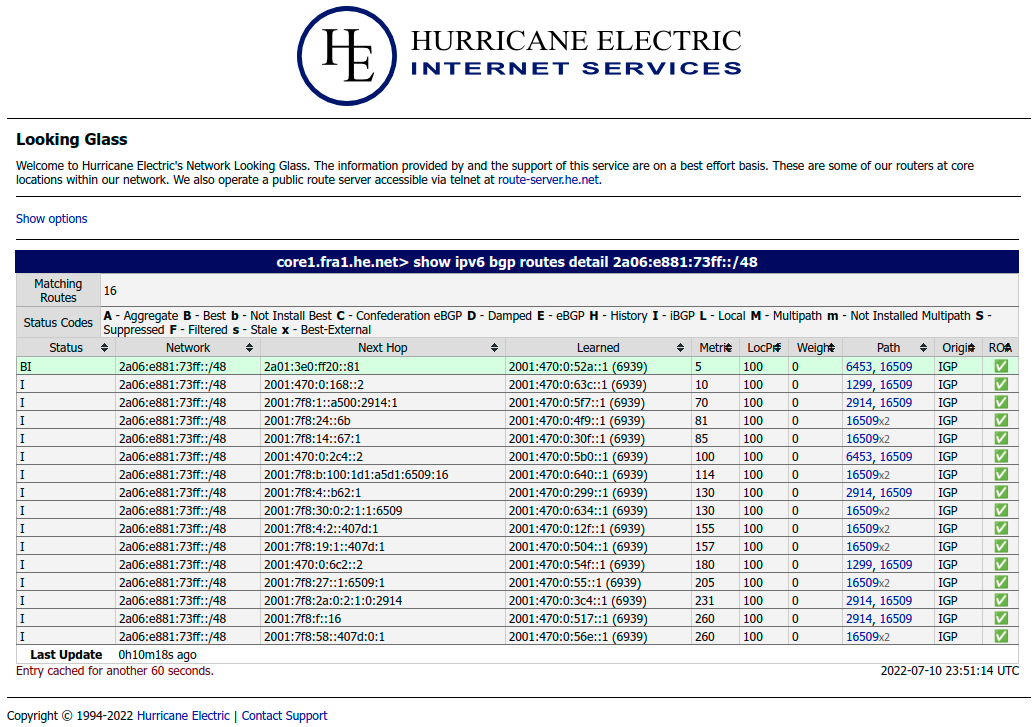Click the Weight column sort arrows

832,348
